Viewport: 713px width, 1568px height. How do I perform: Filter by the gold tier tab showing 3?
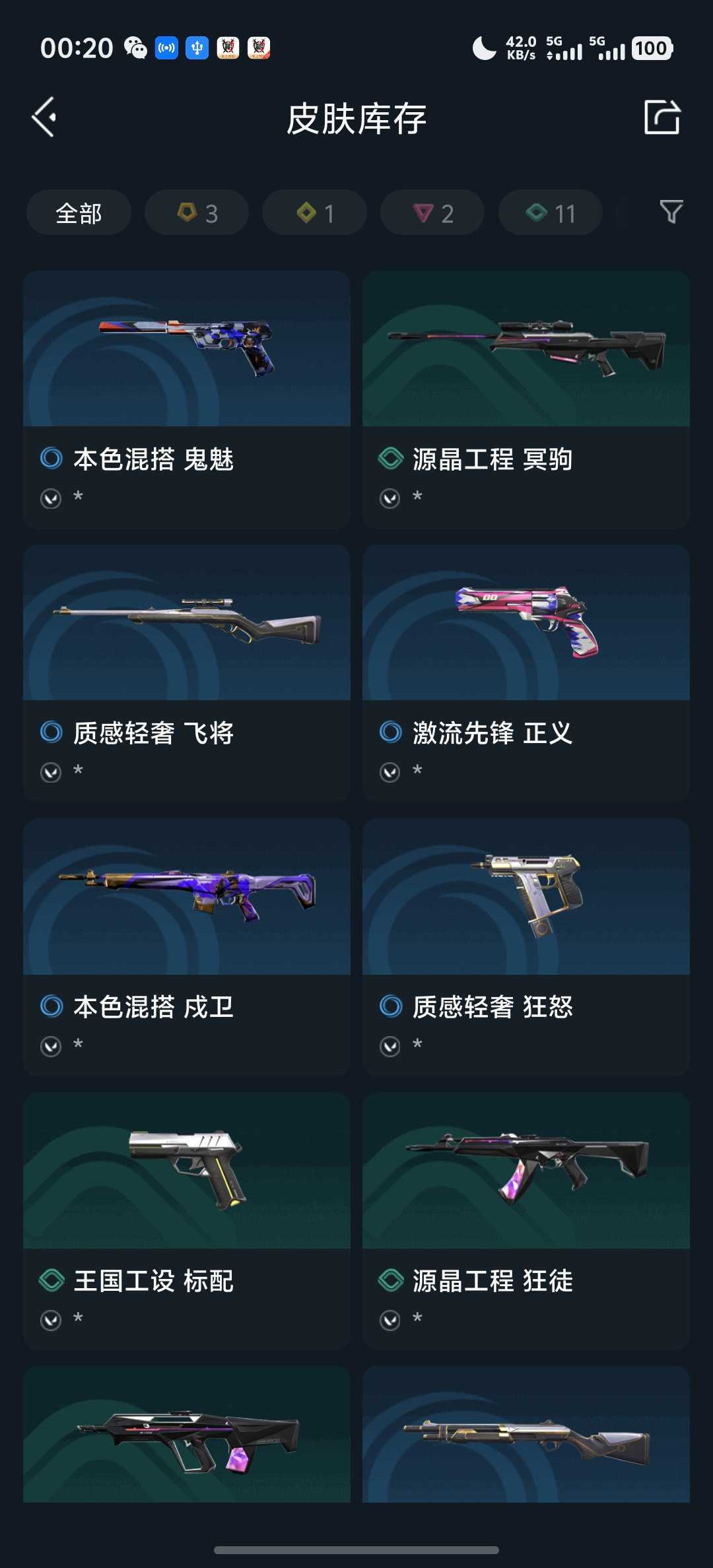coord(197,212)
